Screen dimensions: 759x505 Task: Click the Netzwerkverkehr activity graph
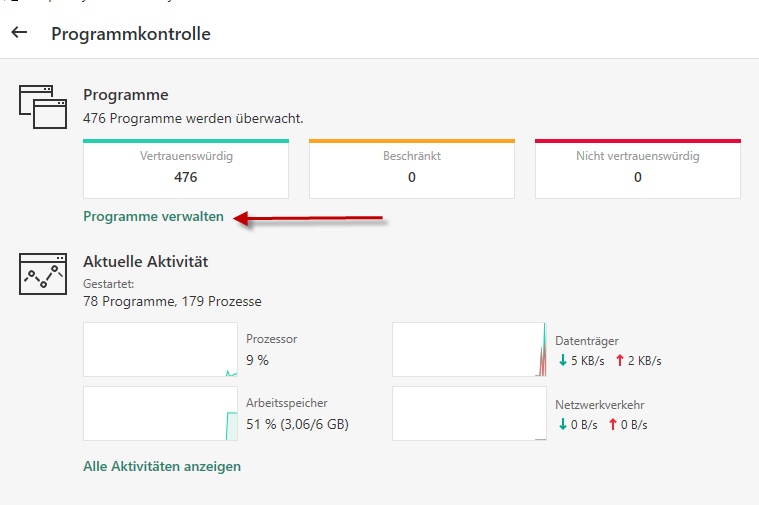point(469,413)
